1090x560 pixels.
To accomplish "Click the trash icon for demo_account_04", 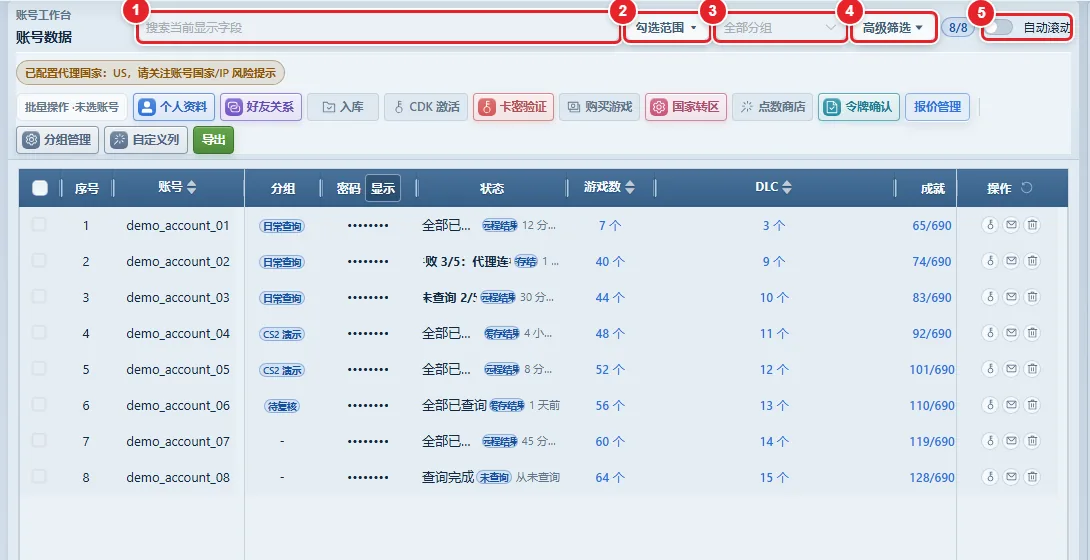I will coord(1032,333).
